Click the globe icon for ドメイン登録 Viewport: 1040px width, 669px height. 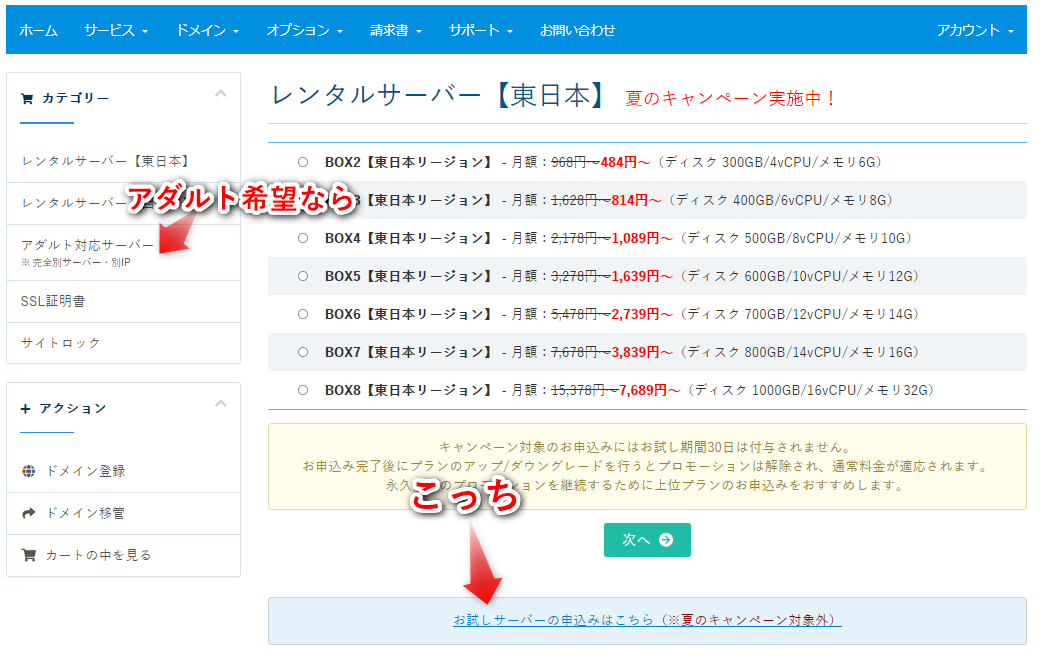28,471
